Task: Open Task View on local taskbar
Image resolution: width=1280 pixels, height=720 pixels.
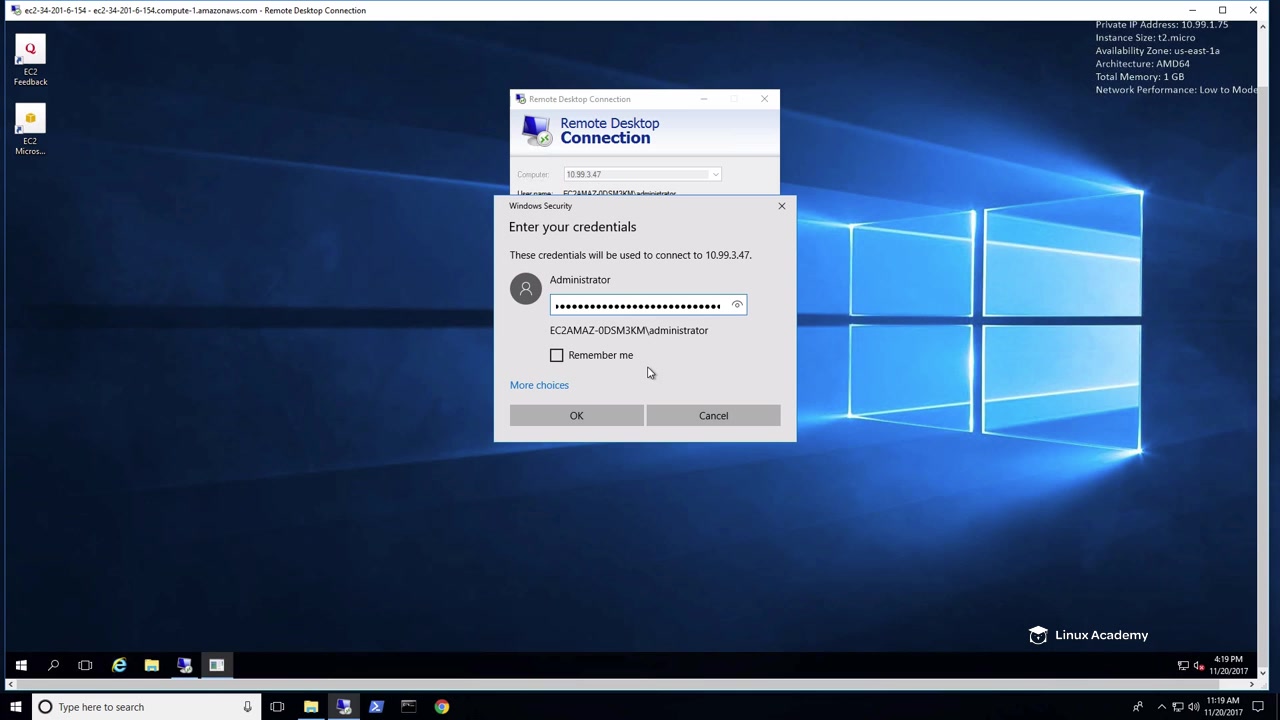Action: click(x=277, y=707)
